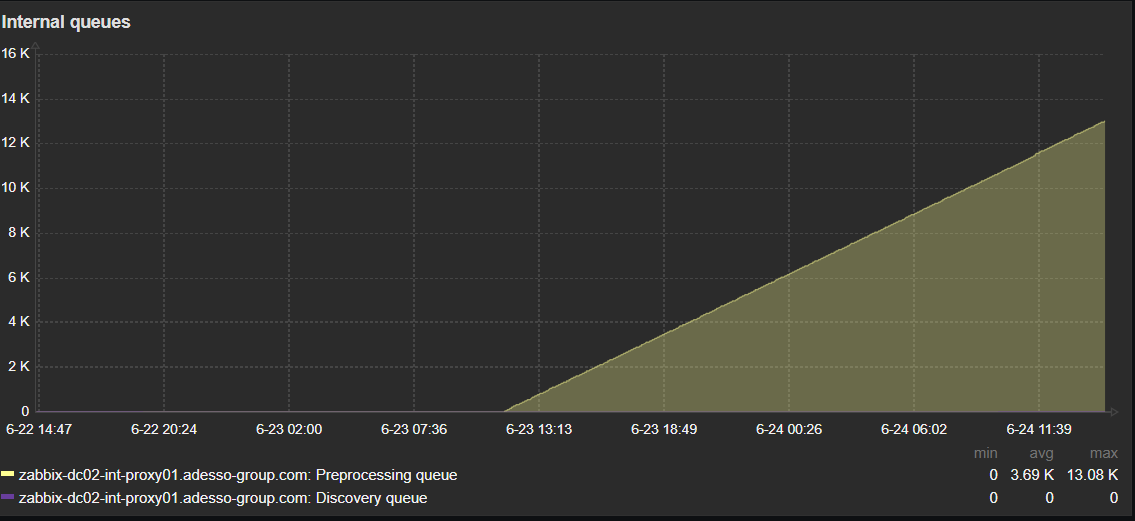Click the 6-24 11:39 time label
1135x521 pixels.
(x=1039, y=429)
